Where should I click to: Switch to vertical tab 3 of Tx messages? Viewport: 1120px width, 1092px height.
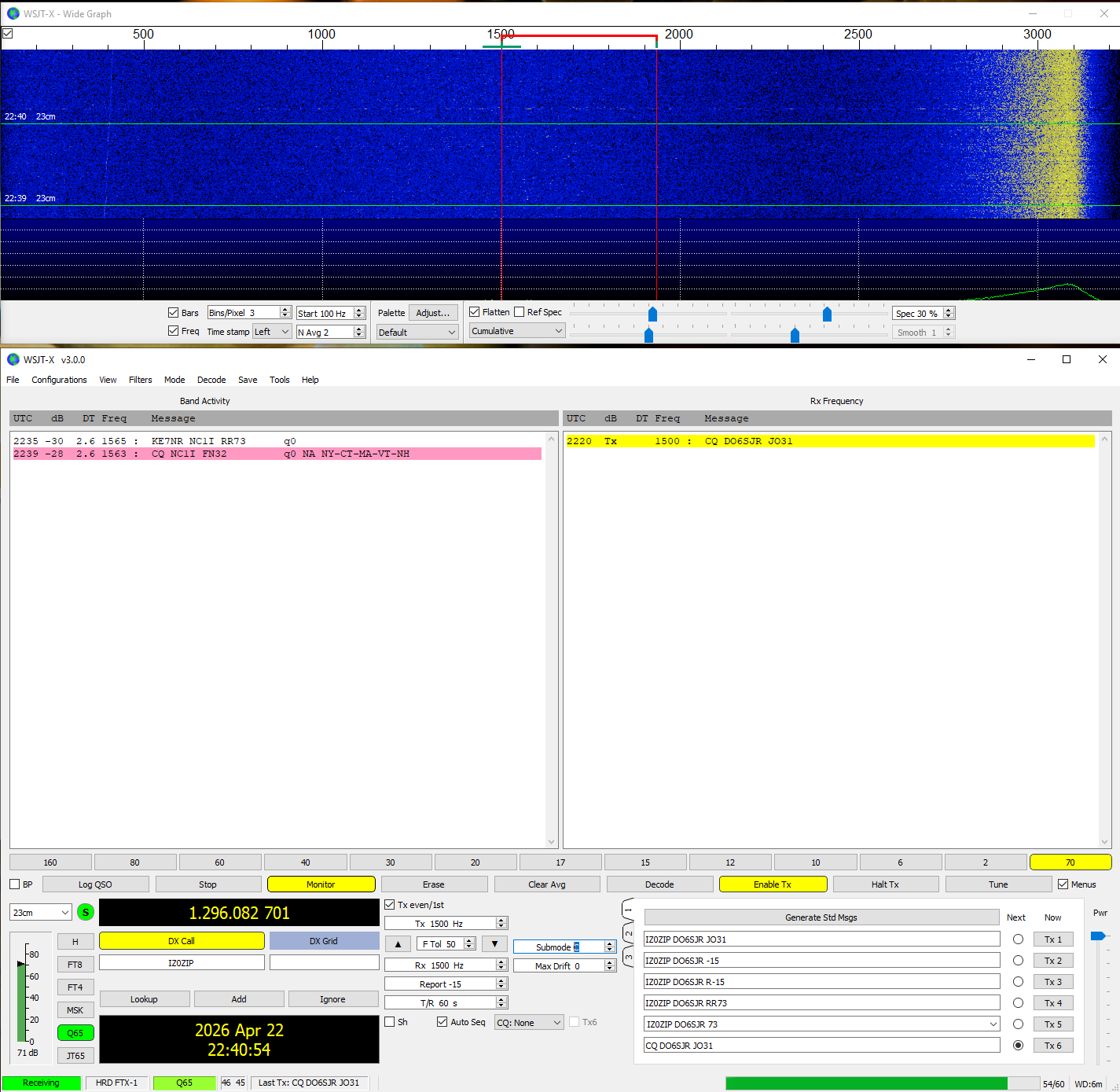click(x=628, y=957)
